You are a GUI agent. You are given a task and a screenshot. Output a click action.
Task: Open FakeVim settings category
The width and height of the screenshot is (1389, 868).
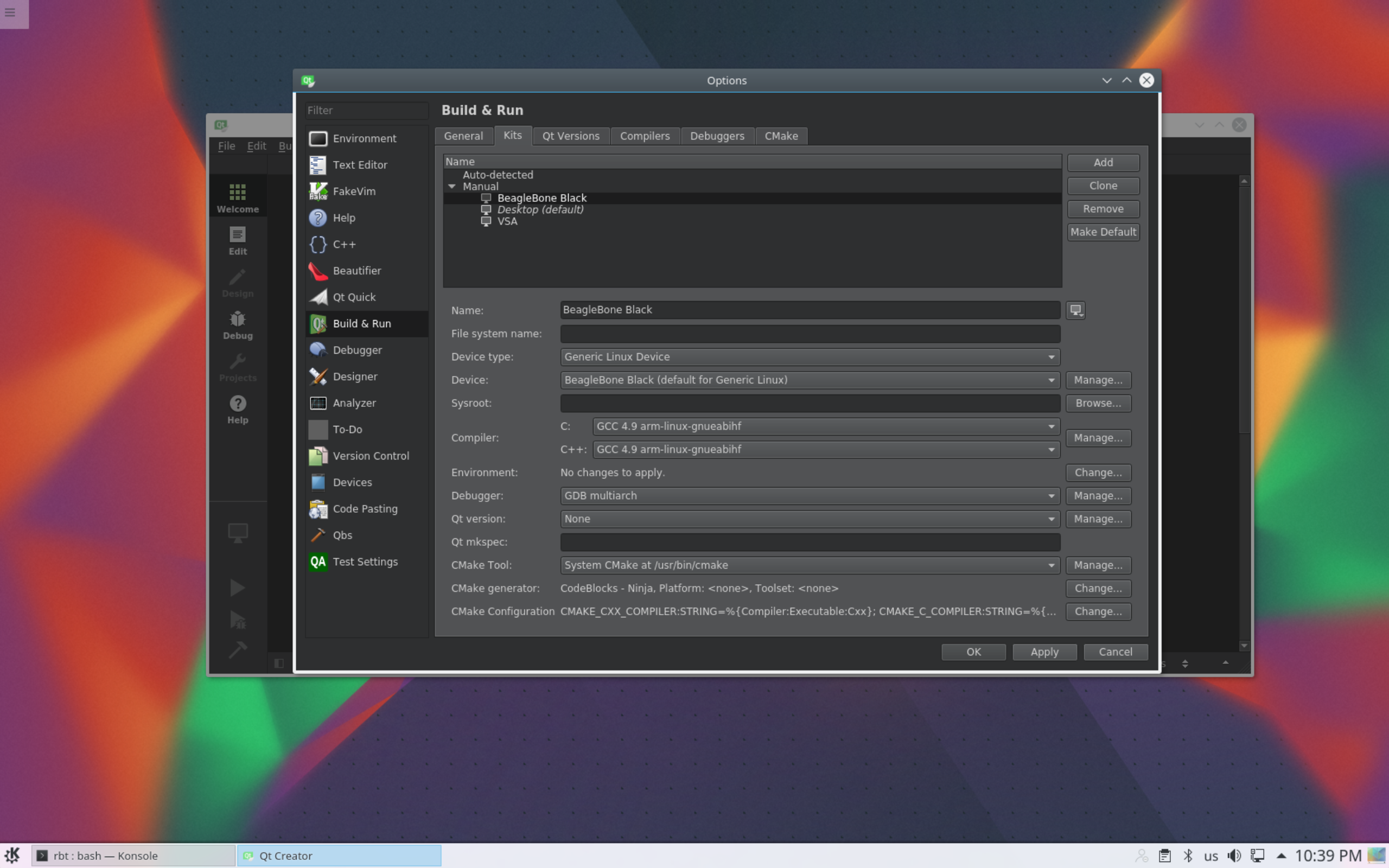click(x=367, y=191)
